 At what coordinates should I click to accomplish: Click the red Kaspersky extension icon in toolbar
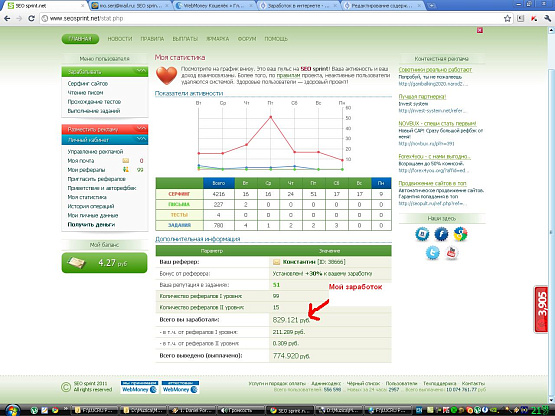point(534,18)
